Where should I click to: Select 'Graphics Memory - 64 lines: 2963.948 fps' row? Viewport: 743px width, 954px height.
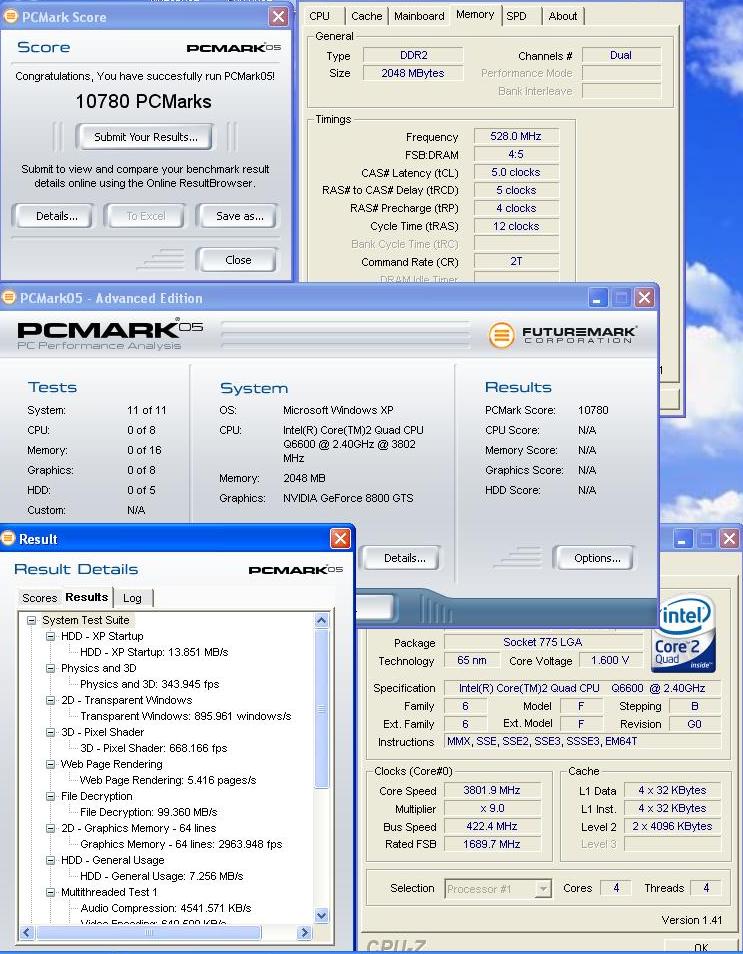click(x=181, y=844)
